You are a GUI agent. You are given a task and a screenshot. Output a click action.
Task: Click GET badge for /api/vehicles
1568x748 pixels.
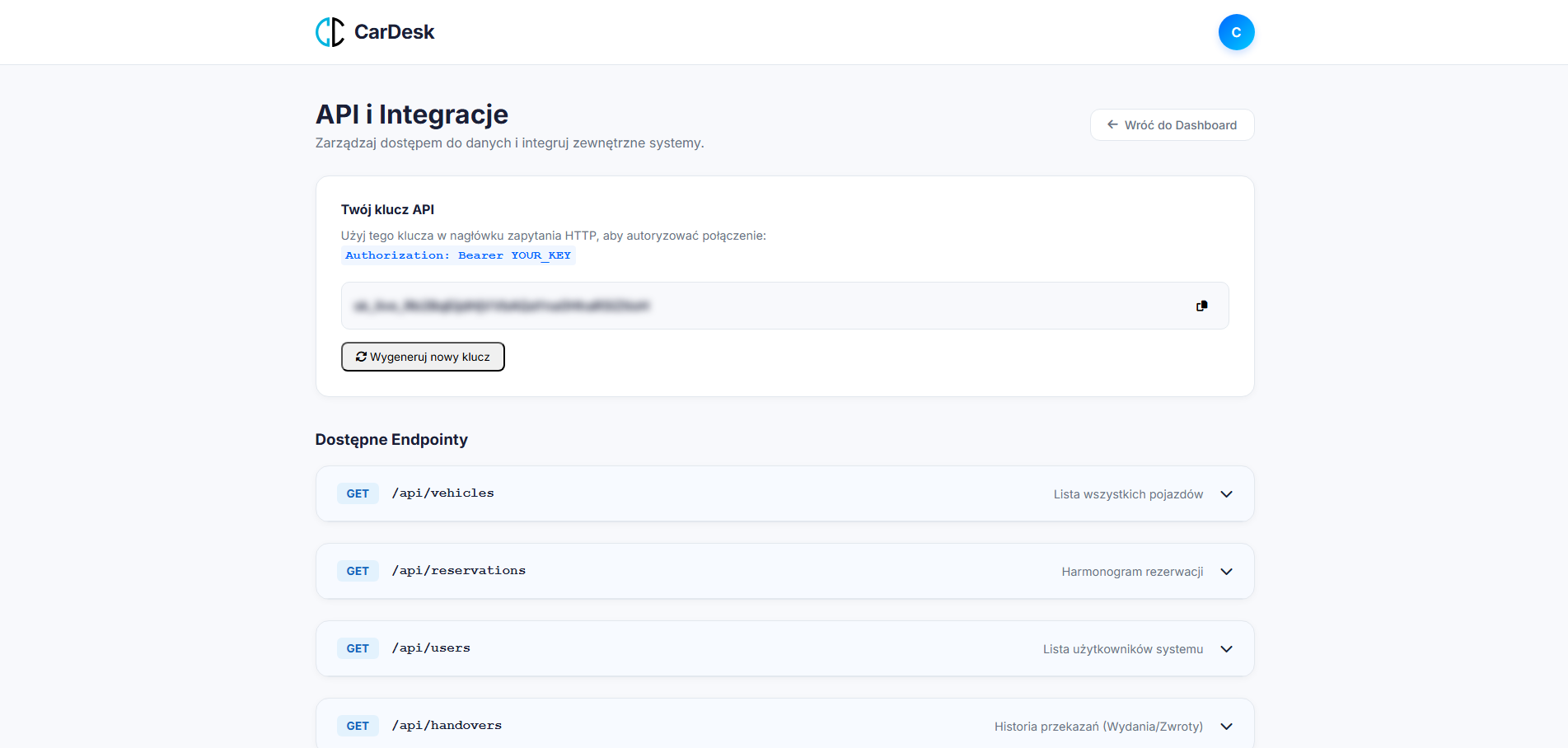coord(358,494)
